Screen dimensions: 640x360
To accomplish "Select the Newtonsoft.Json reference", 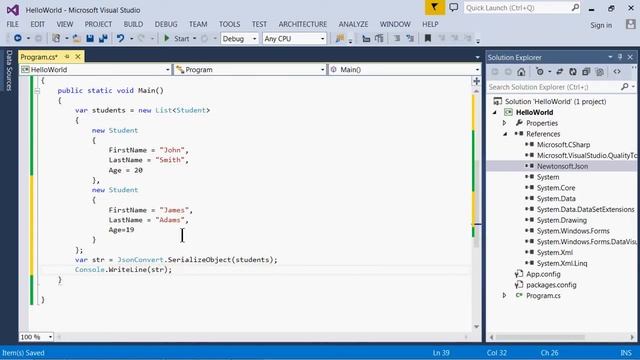I will coord(562,166).
